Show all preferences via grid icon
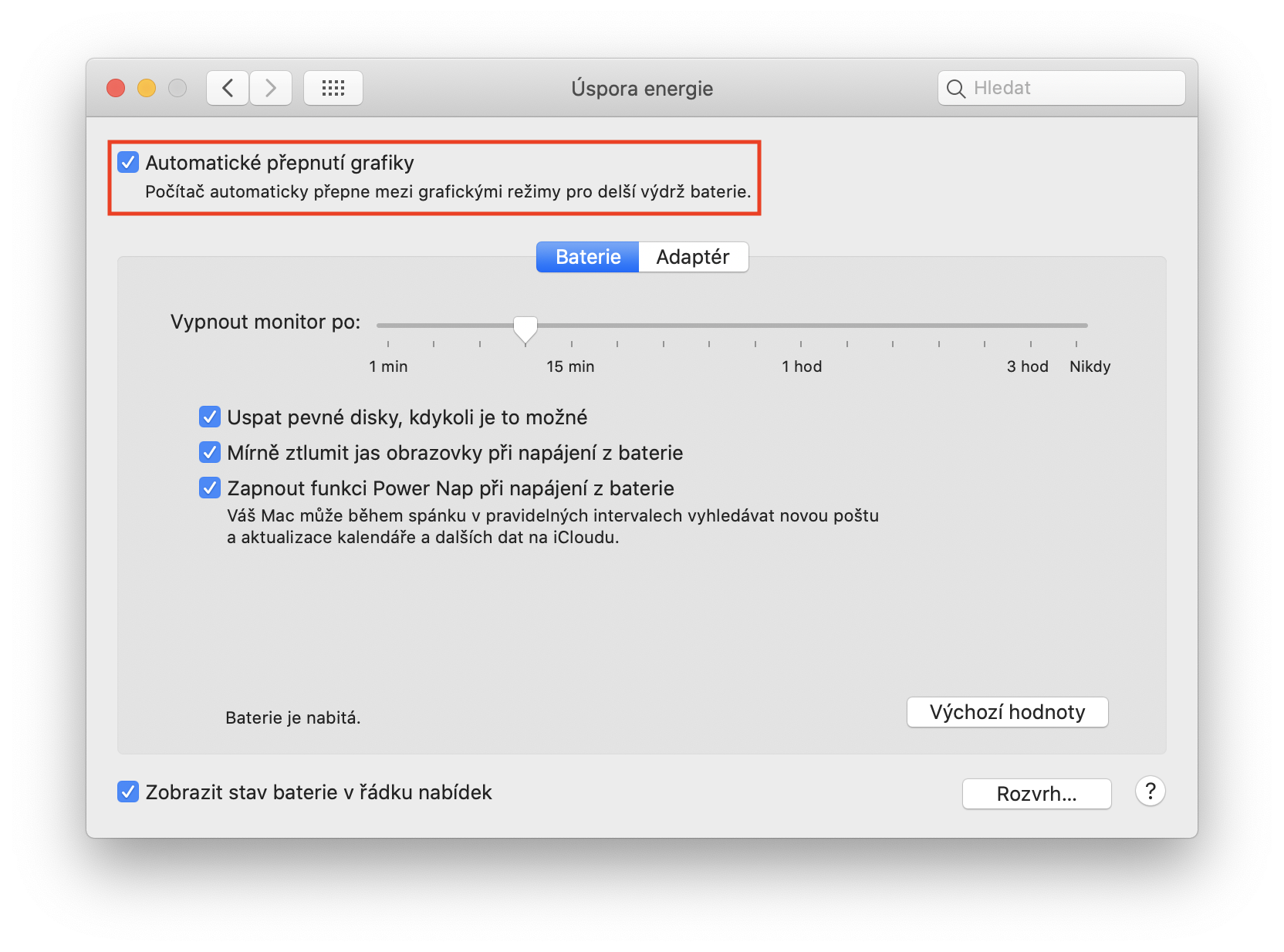 point(333,88)
